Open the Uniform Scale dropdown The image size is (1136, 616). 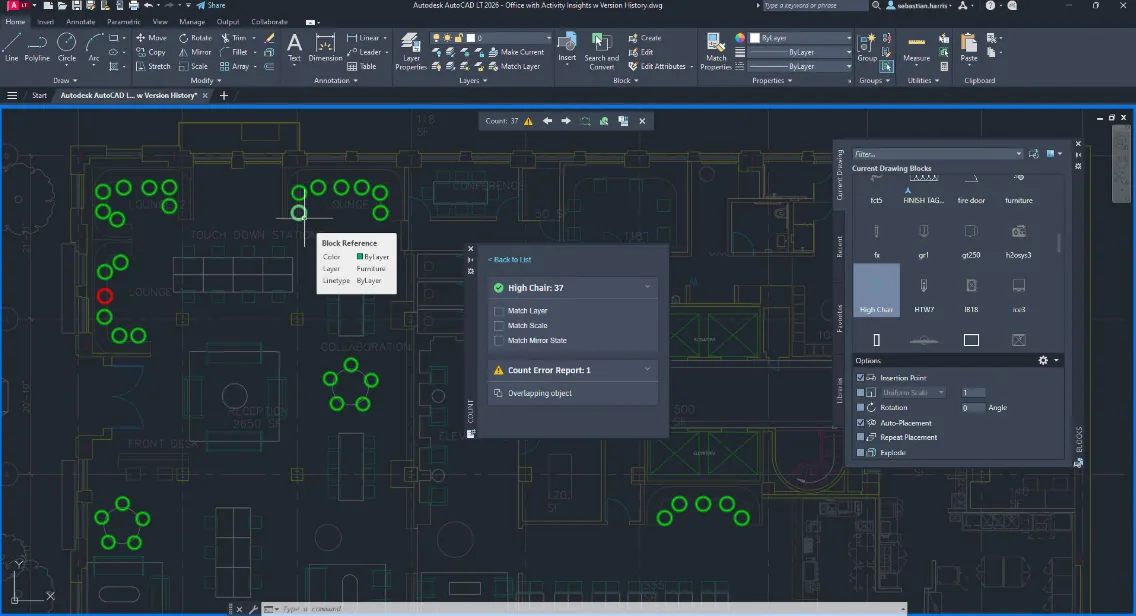941,392
